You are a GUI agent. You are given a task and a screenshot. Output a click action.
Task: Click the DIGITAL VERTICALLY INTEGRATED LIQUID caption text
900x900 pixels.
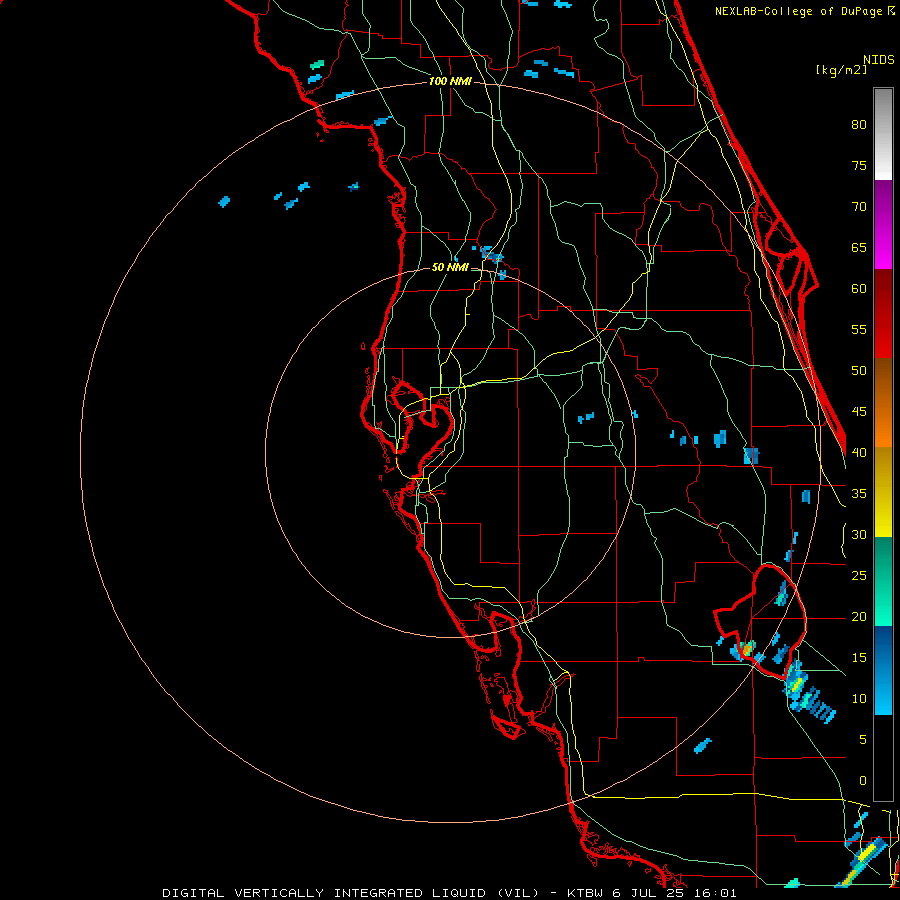[324, 893]
